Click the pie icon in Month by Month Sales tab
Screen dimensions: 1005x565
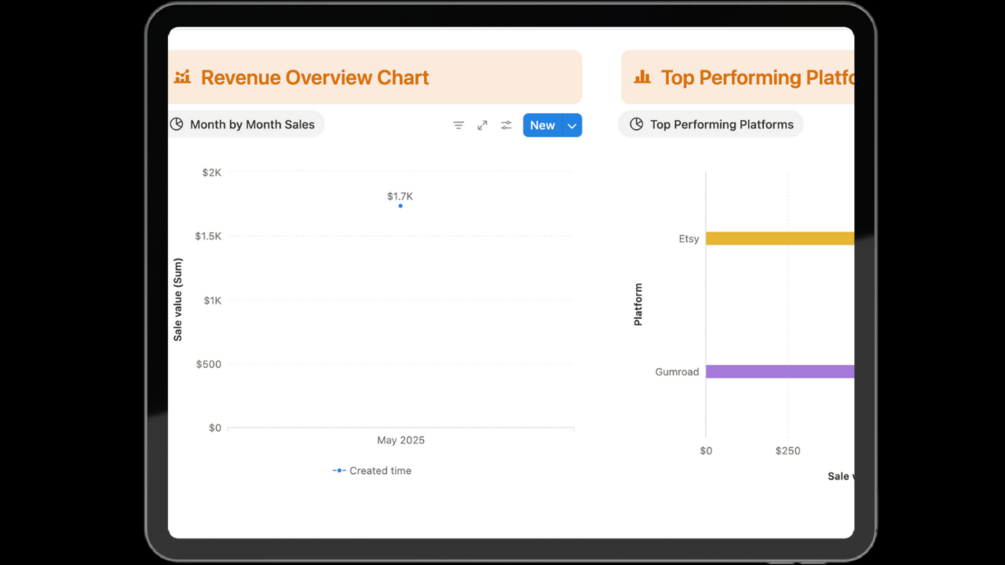pos(177,124)
